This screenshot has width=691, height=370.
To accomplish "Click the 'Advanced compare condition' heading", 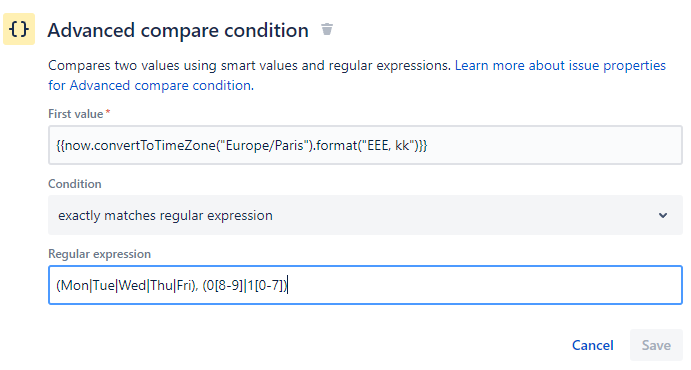I will click(x=178, y=30).
